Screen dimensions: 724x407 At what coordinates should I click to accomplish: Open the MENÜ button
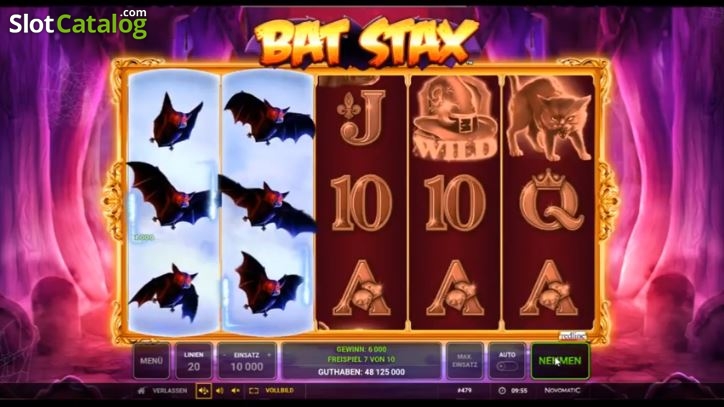click(x=151, y=361)
